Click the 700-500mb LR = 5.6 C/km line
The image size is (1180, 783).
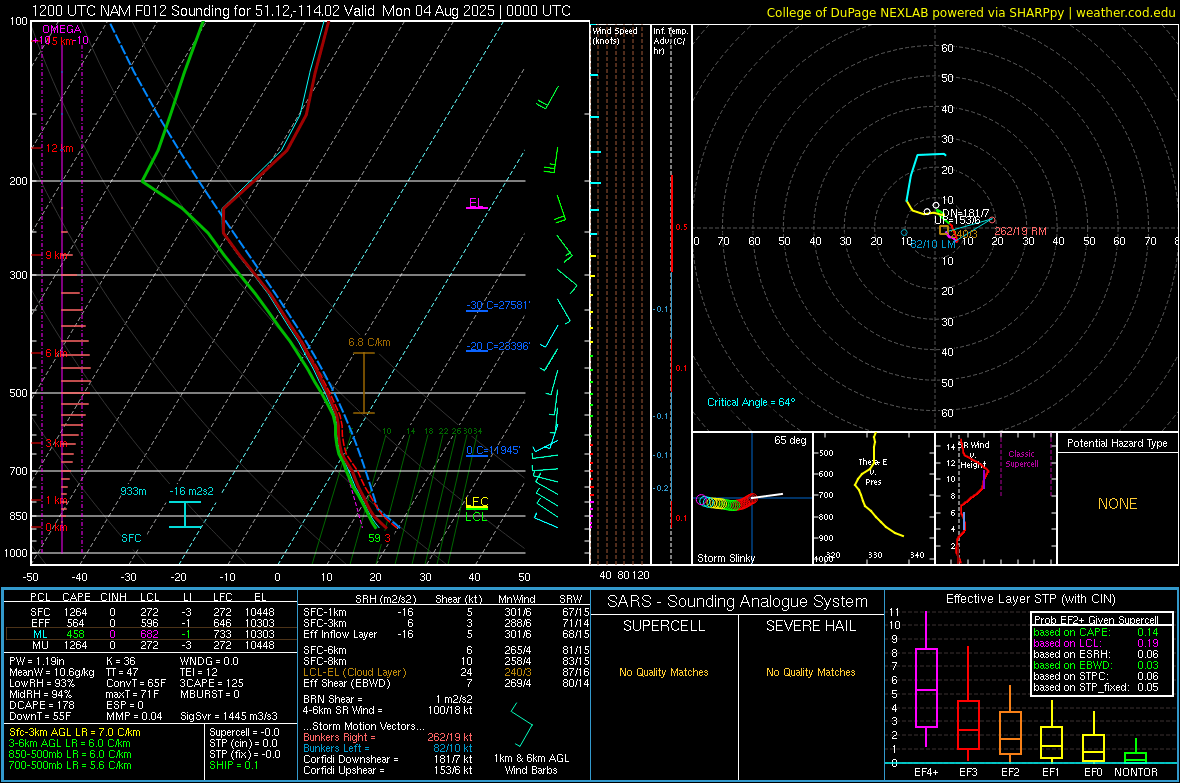click(70, 765)
